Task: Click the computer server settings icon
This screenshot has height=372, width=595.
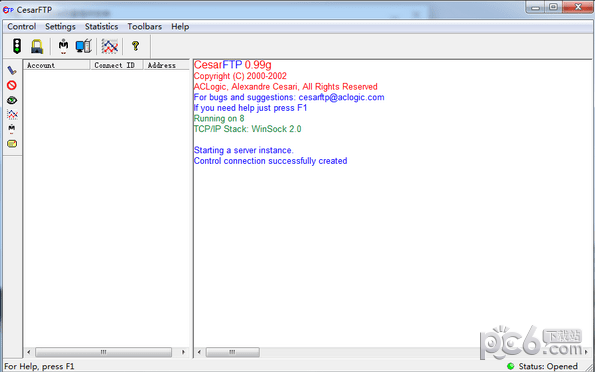Action: [83, 46]
